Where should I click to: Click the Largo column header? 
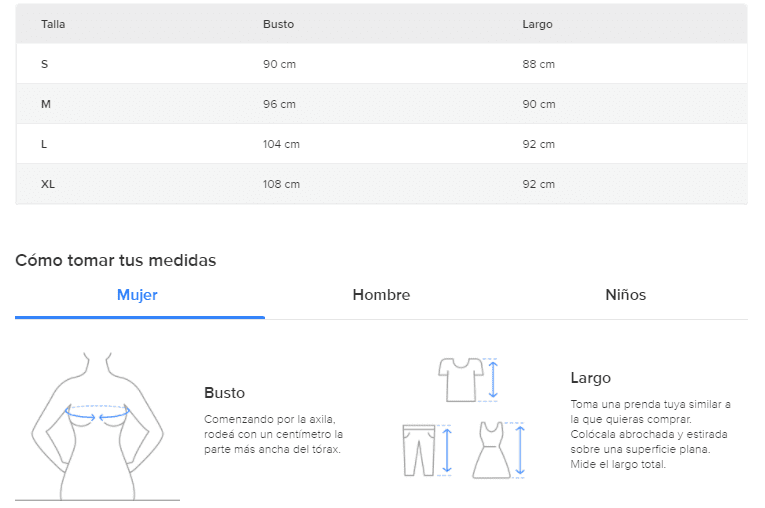click(x=537, y=24)
